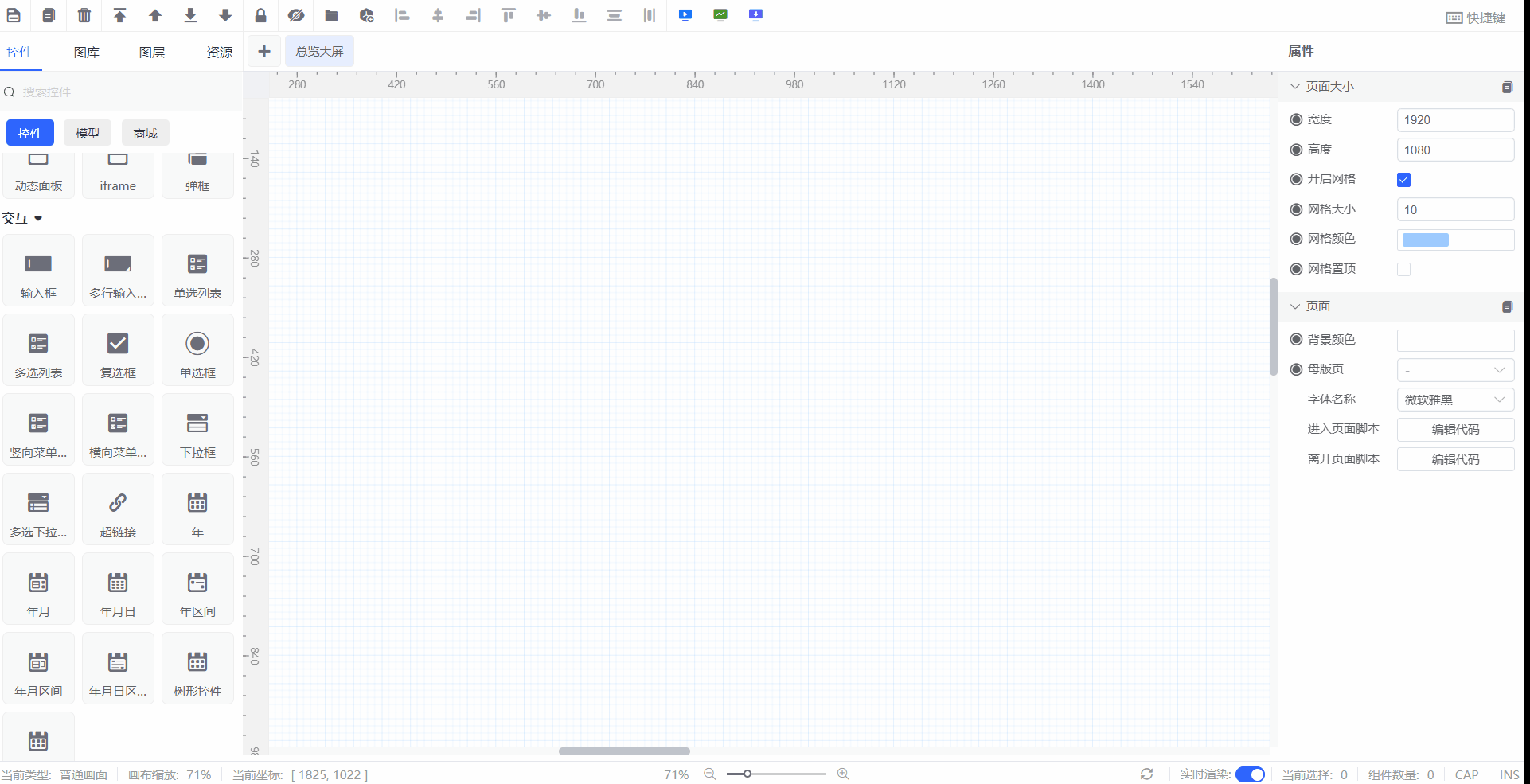Toggle the 实时渲染 switch
This screenshot has height=784, width=1530.
(1250, 774)
